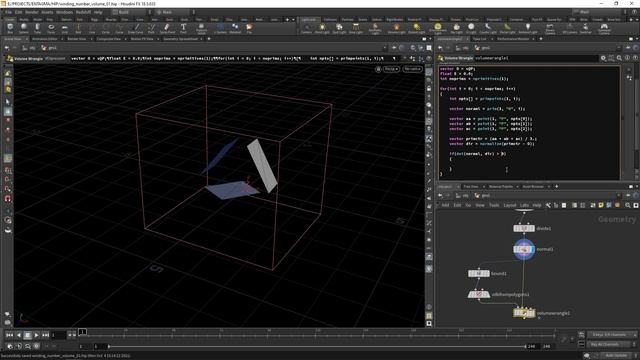Screen dimensions: 640x360
Task: Open the Windows menu
Action: pos(64,12)
